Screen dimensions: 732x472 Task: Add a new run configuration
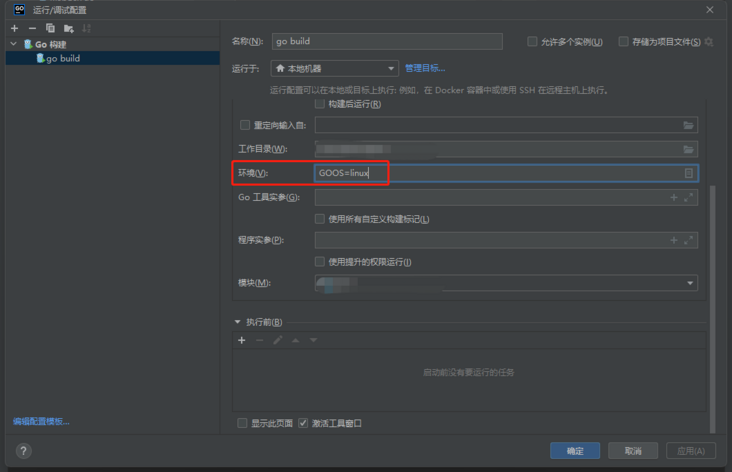tap(14, 28)
